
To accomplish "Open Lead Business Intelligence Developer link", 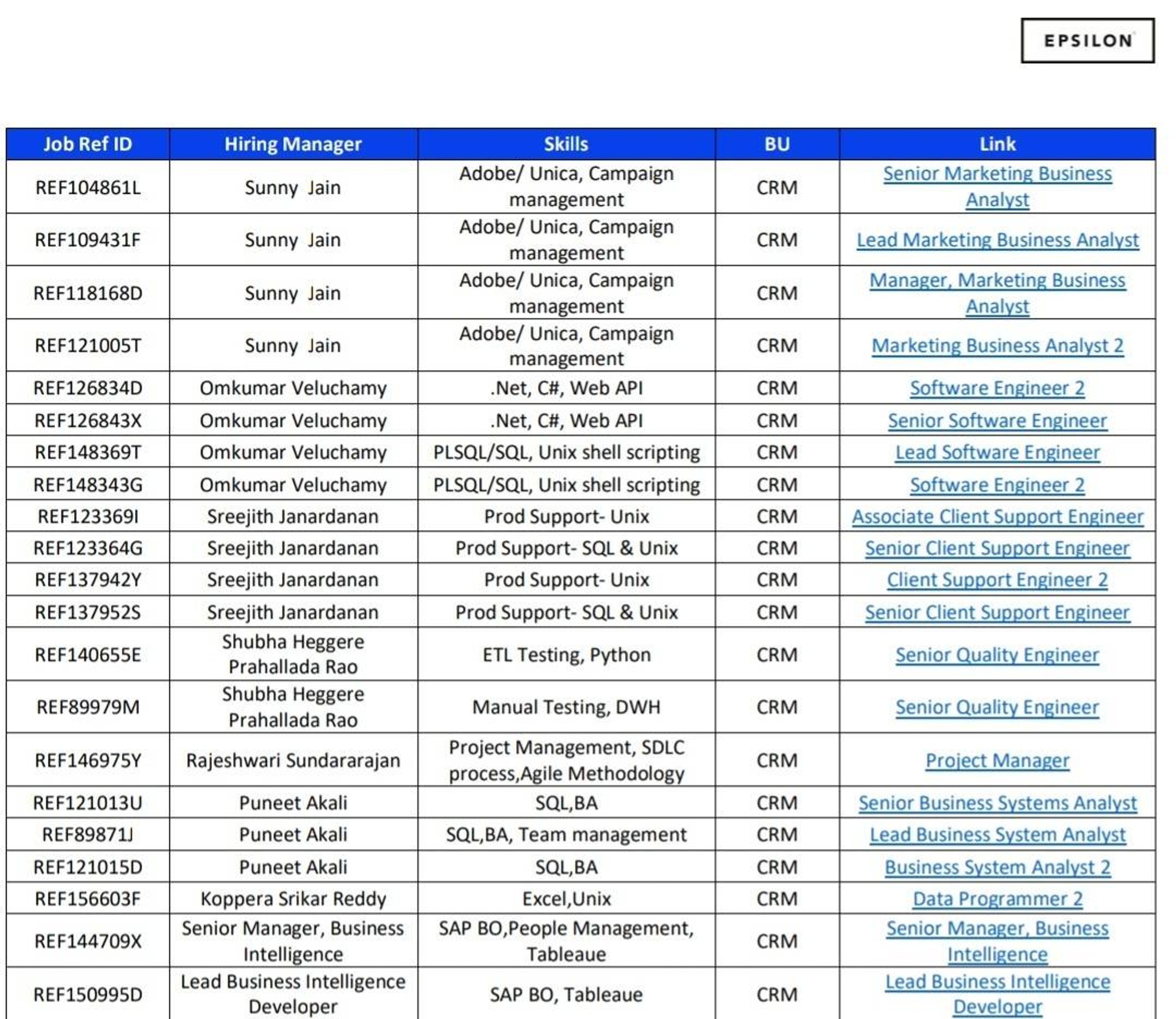I will click(x=997, y=982).
